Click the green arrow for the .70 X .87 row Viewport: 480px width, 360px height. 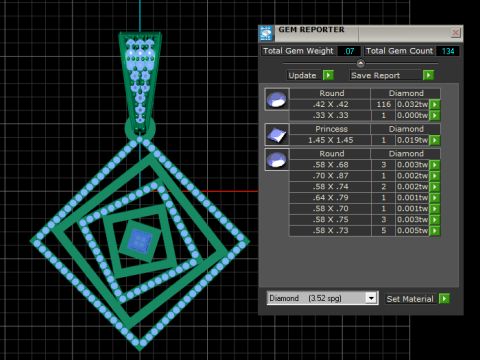click(435, 176)
